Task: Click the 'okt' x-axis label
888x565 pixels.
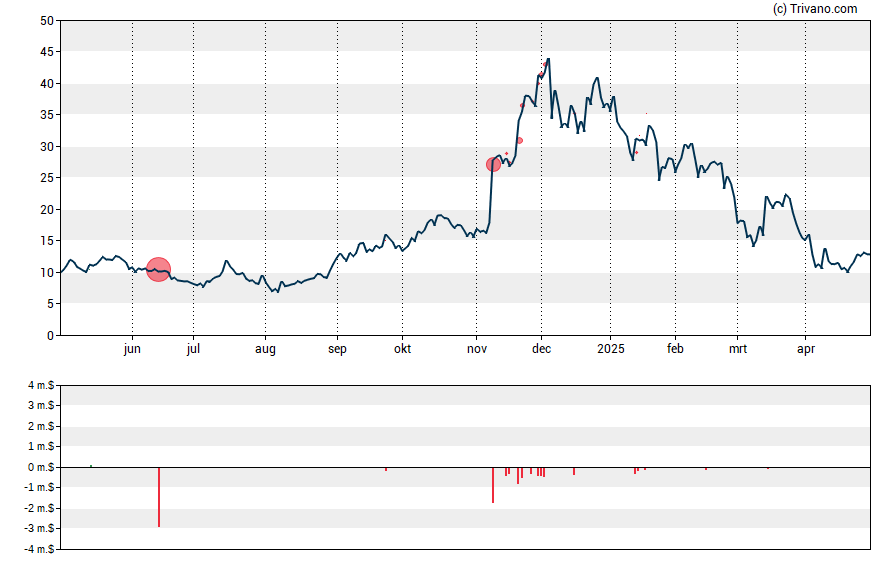Action: coord(403,349)
